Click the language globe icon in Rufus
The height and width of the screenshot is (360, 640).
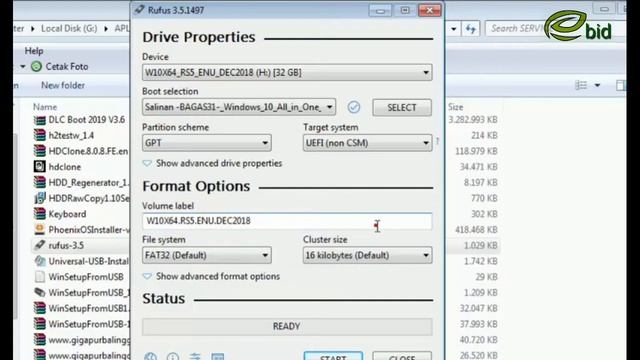tap(150, 356)
